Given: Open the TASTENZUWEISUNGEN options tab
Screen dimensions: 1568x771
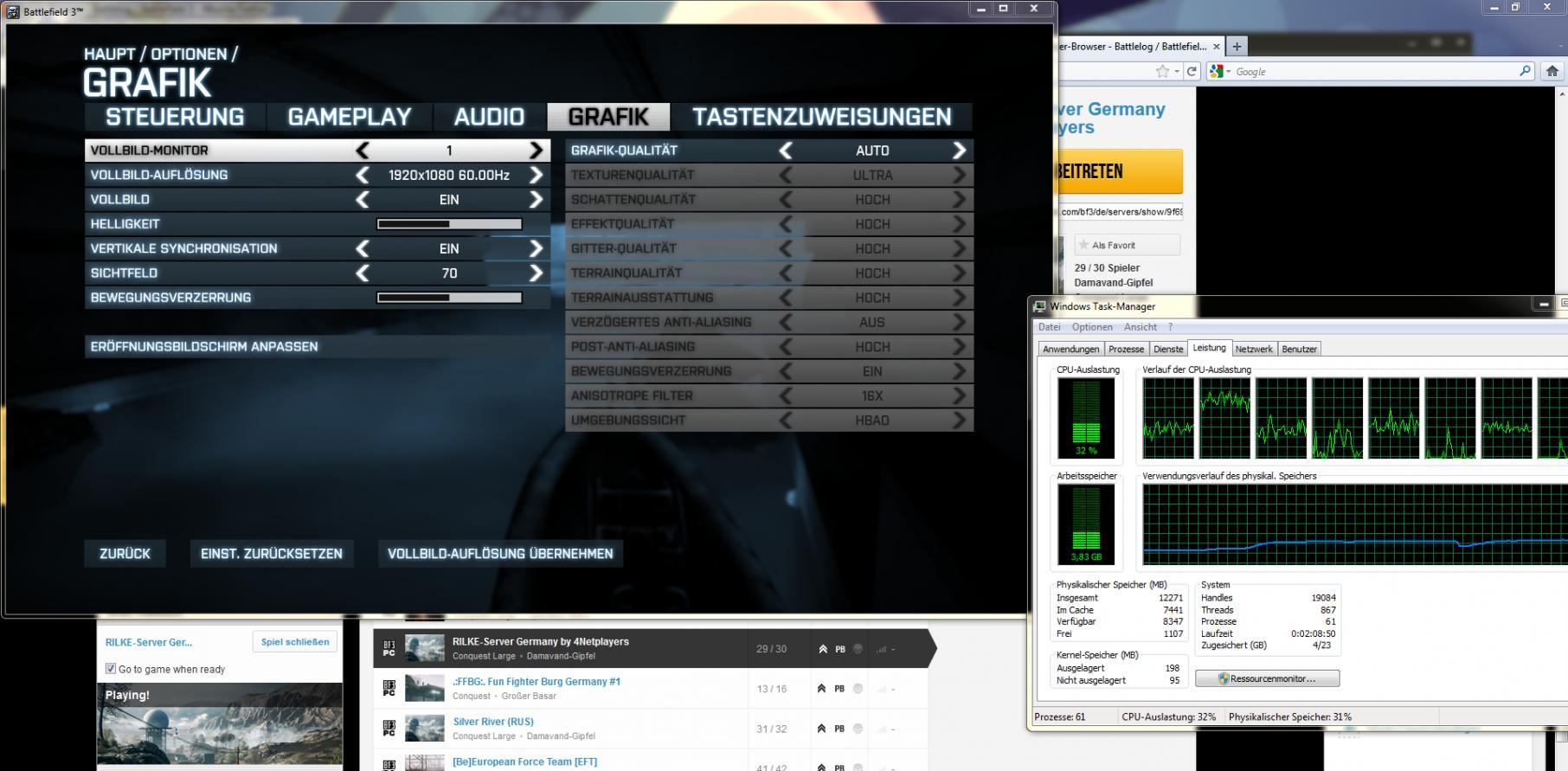Looking at the screenshot, I should click(821, 117).
